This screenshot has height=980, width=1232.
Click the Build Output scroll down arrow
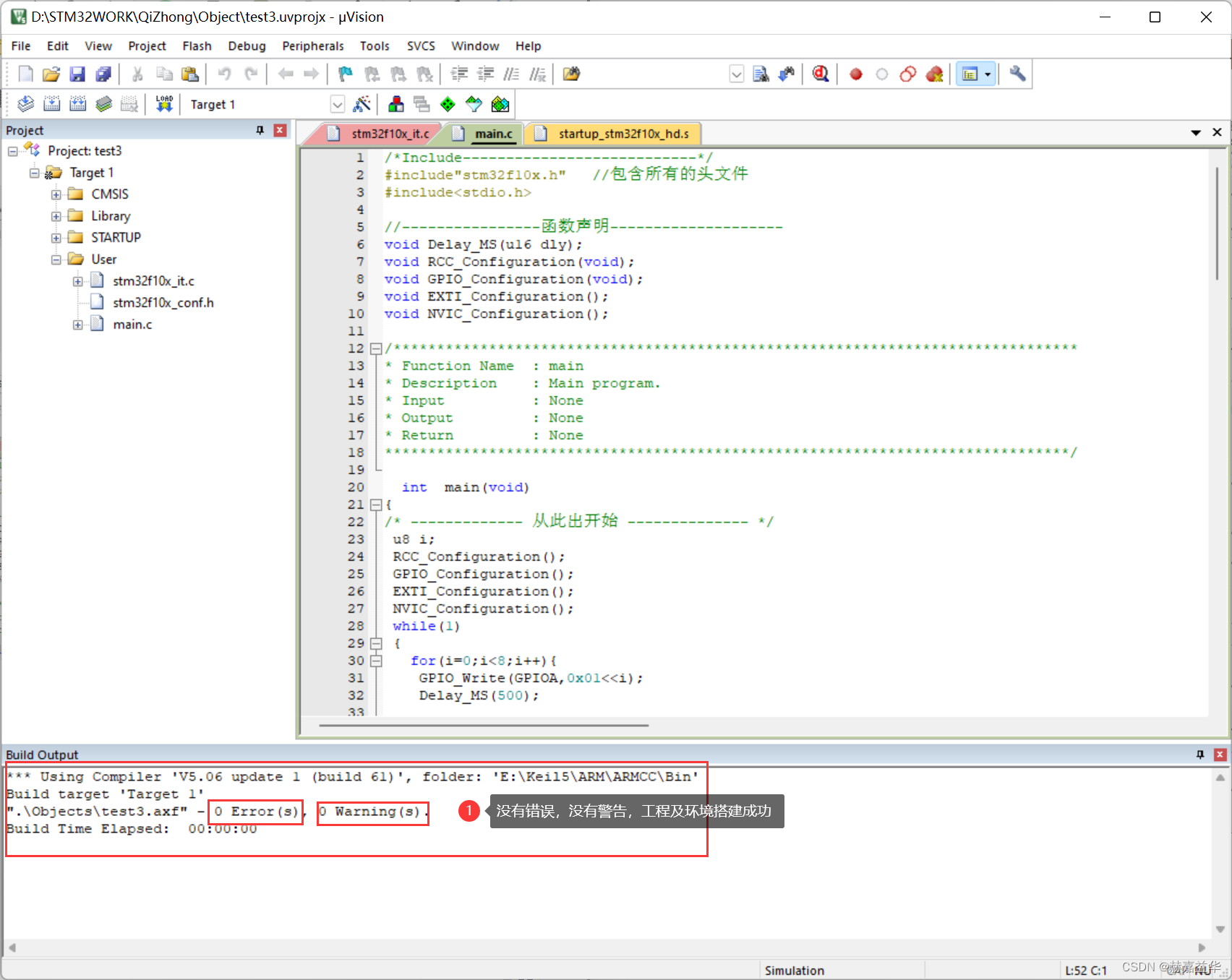[1220, 929]
